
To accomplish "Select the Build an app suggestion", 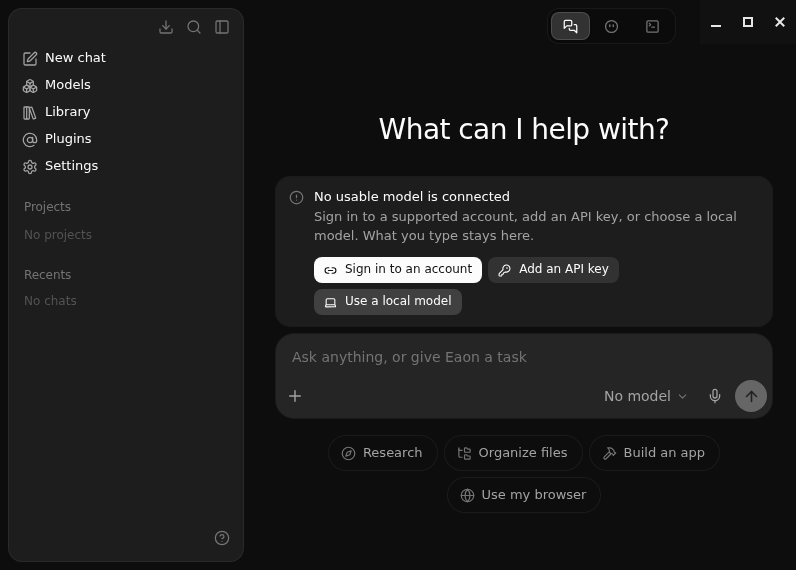I will click(654, 453).
